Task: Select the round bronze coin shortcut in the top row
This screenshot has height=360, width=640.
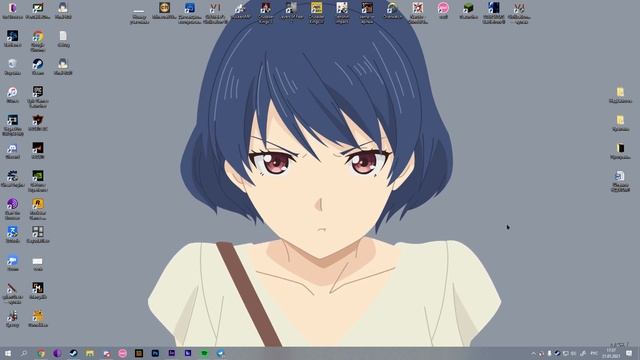Action: coord(164,11)
